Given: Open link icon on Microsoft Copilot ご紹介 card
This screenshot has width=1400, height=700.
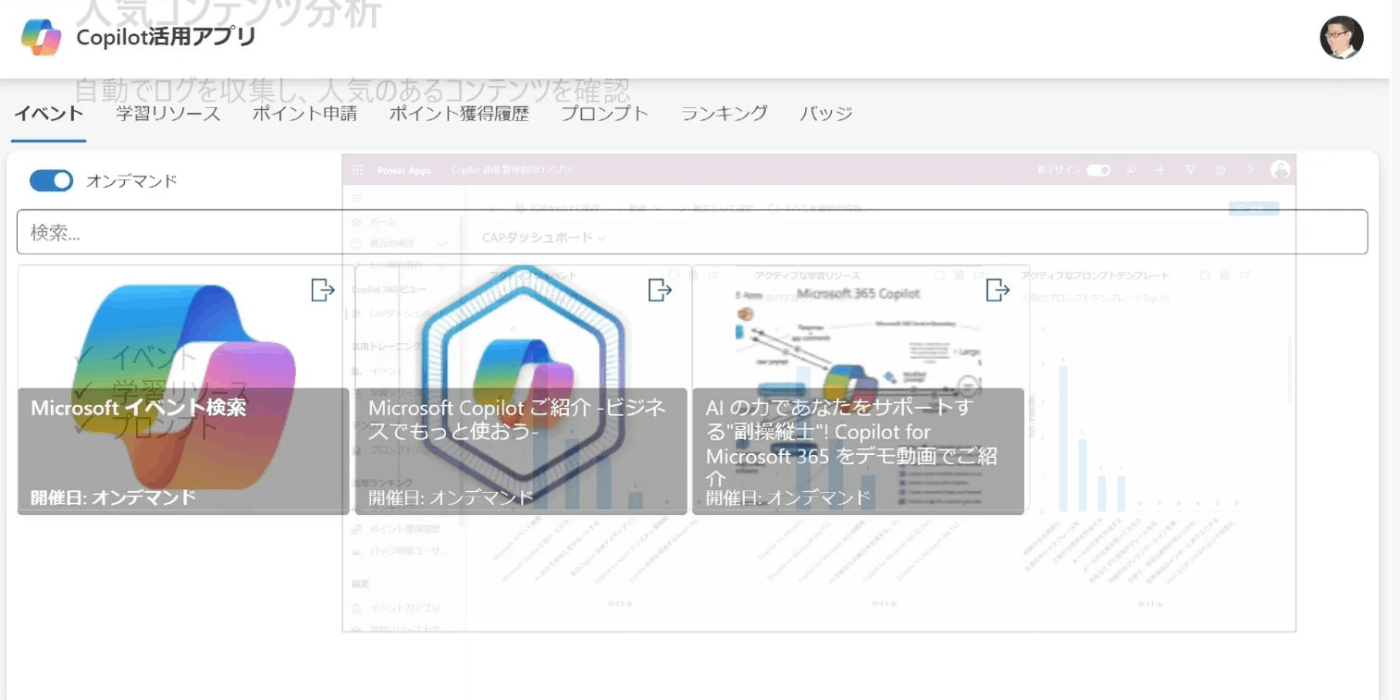Looking at the screenshot, I should [x=660, y=290].
